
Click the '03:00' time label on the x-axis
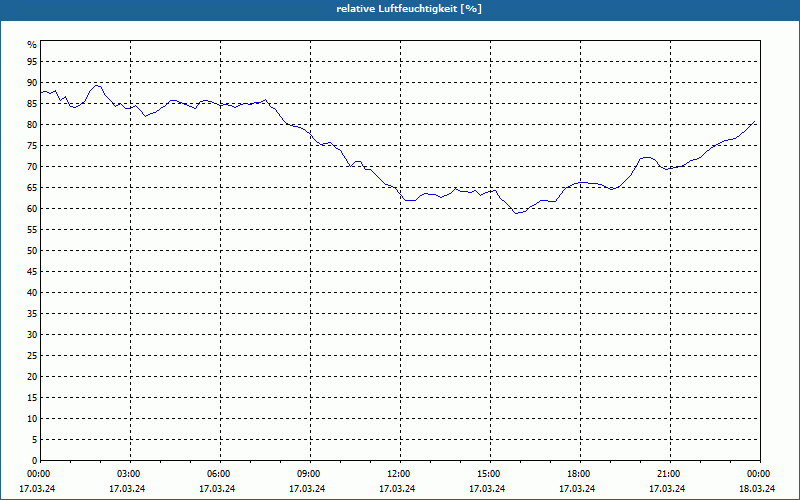(130, 474)
